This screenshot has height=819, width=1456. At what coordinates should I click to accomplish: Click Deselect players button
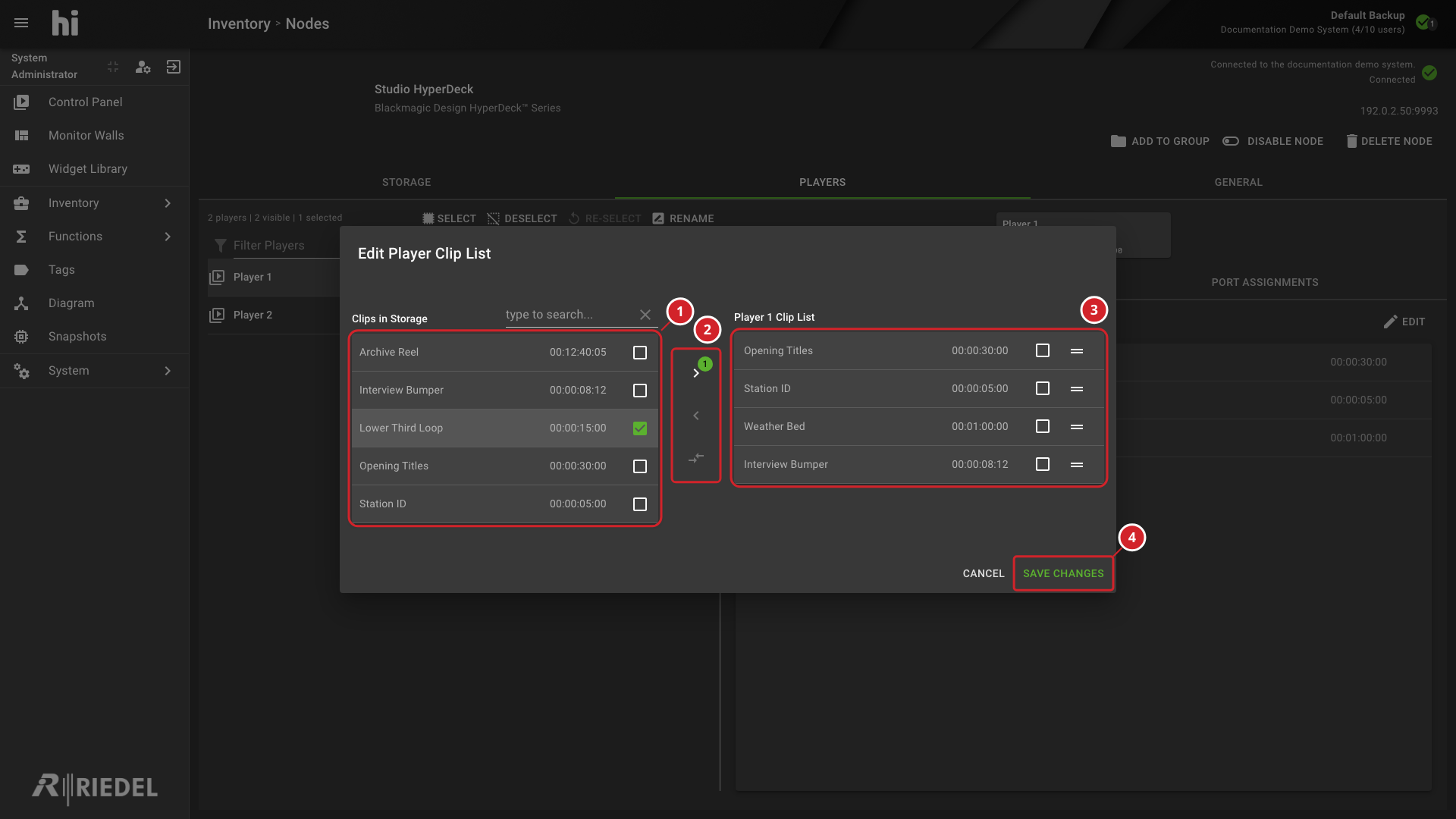click(522, 218)
